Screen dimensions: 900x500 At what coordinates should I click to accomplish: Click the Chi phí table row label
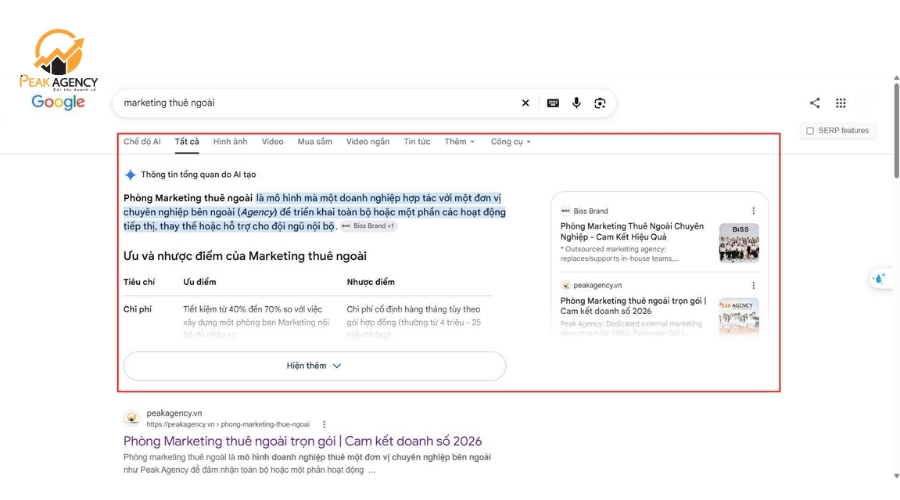[x=138, y=309]
